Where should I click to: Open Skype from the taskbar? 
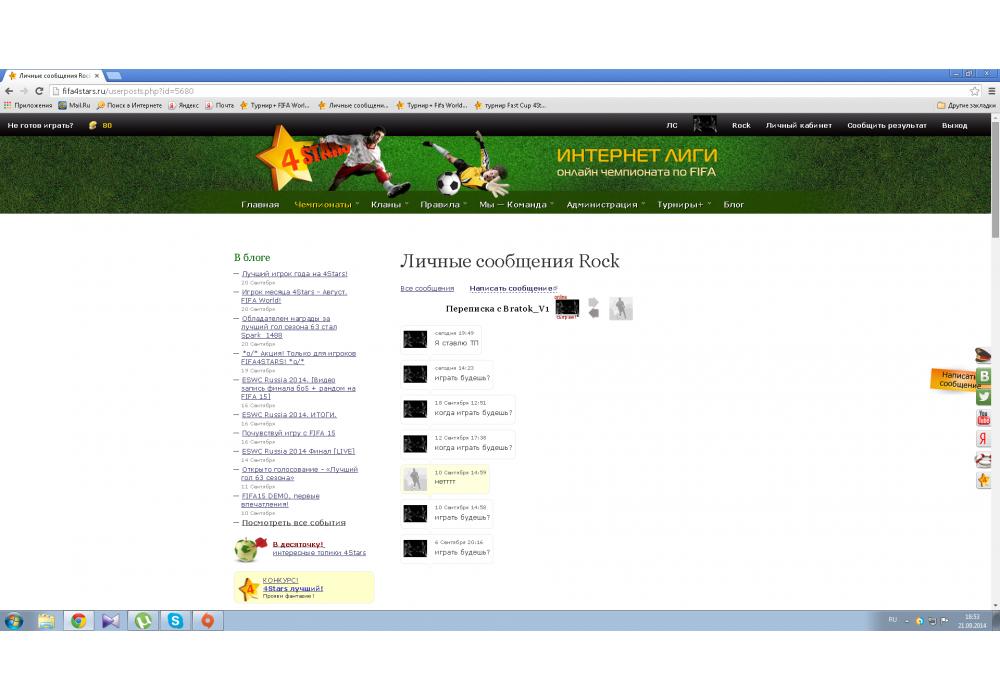(175, 621)
